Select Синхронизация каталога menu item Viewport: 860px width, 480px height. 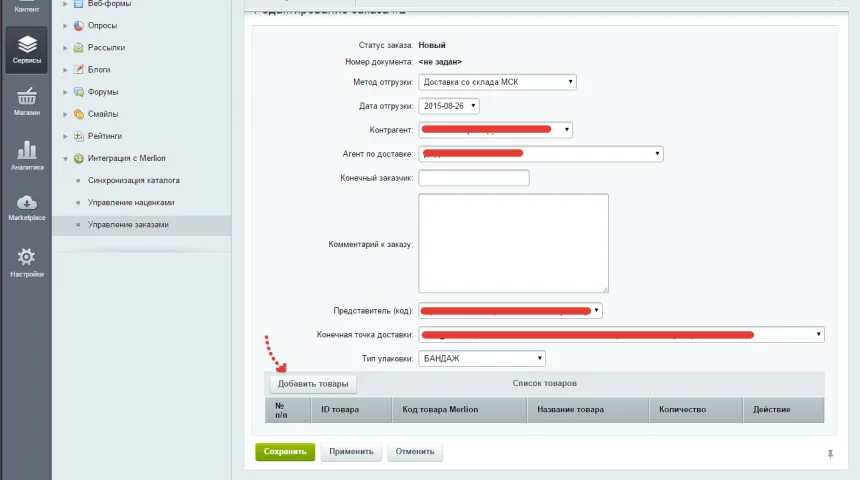(x=133, y=181)
